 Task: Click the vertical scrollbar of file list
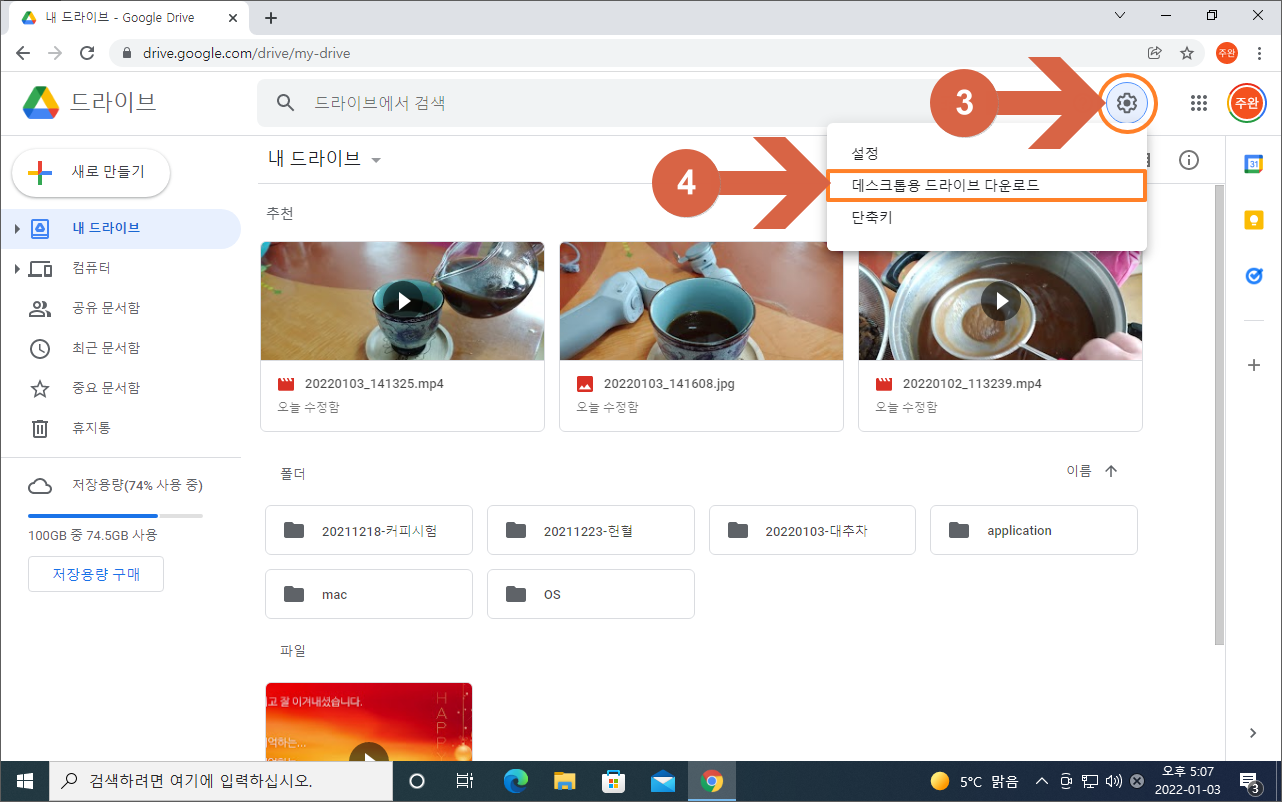click(1218, 413)
